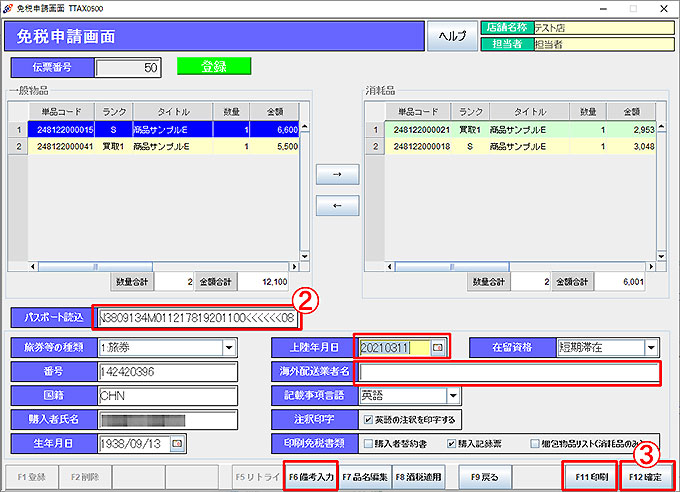This screenshot has height=492, width=680.
Task: Open calendar picker for 上陸年月日
Action: 437,348
